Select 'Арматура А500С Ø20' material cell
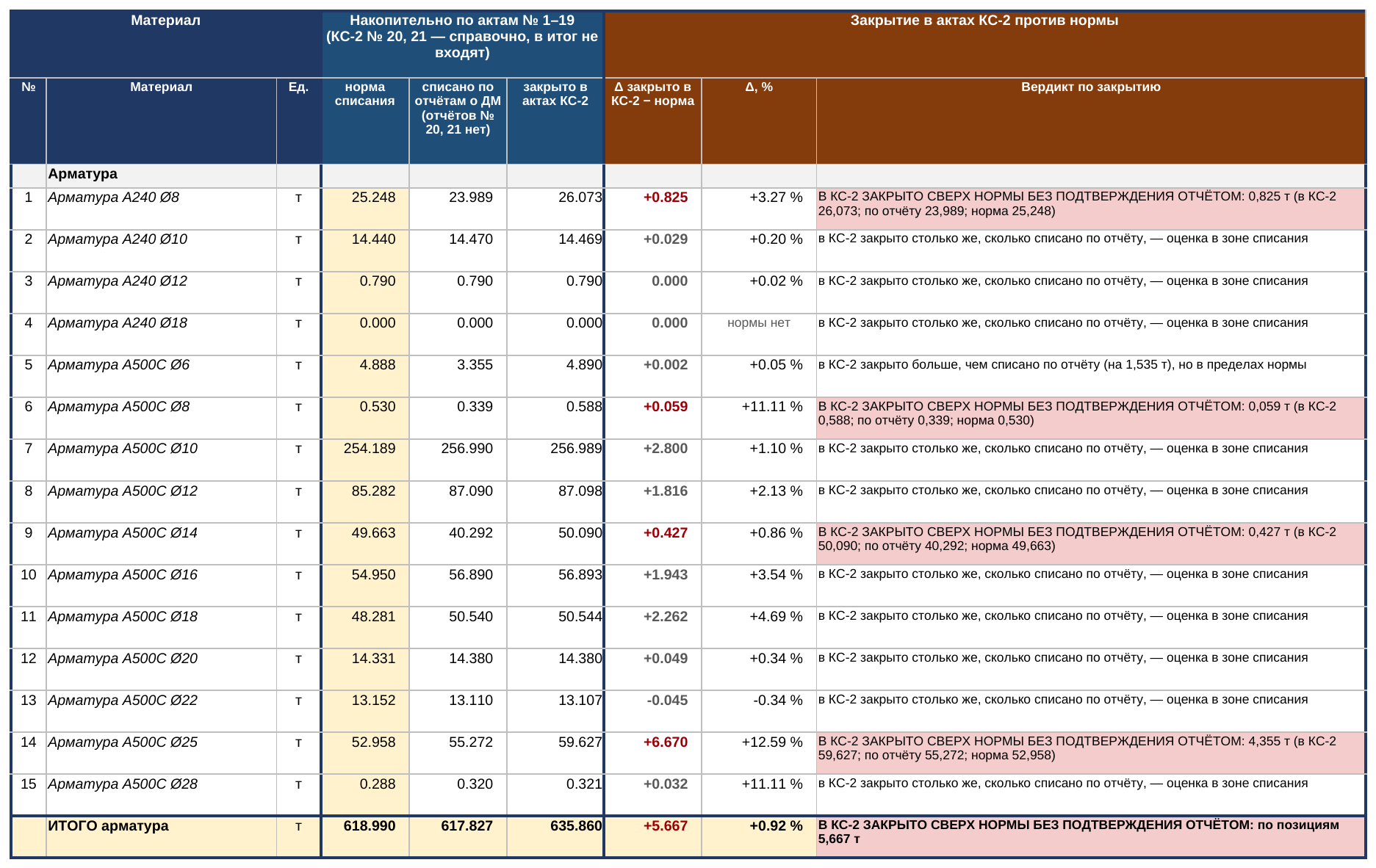The height and width of the screenshot is (868, 1376). (161, 669)
